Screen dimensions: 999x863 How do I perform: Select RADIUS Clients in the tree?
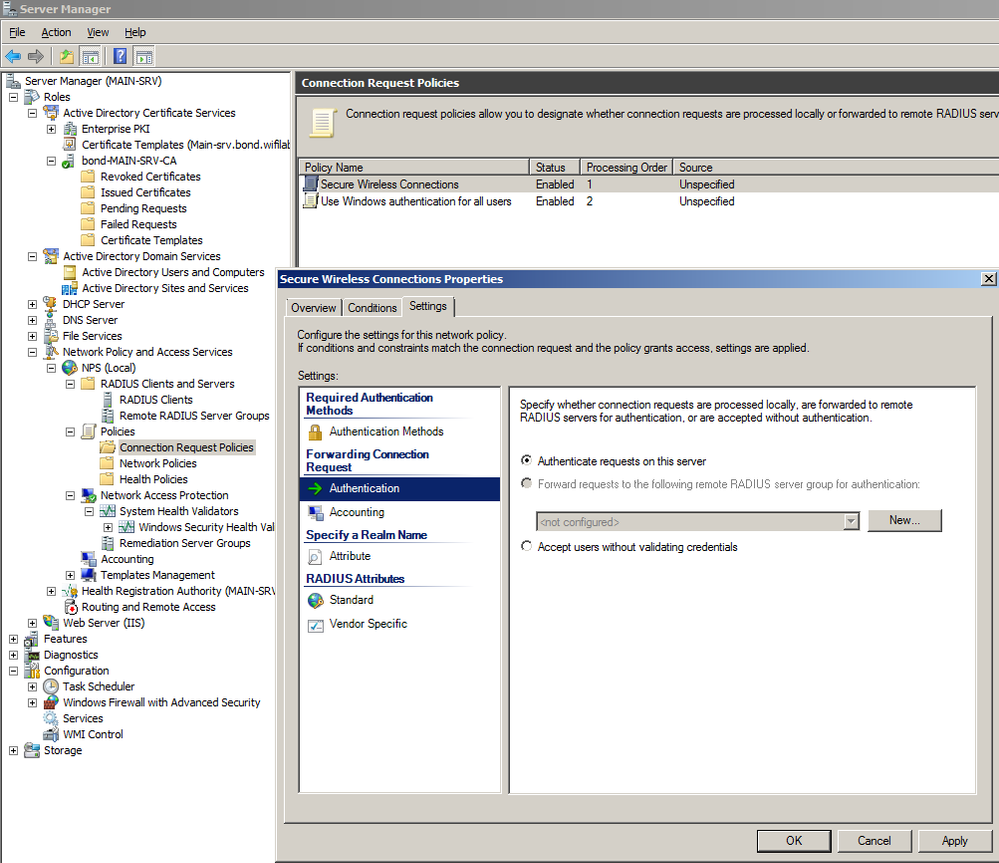point(156,400)
